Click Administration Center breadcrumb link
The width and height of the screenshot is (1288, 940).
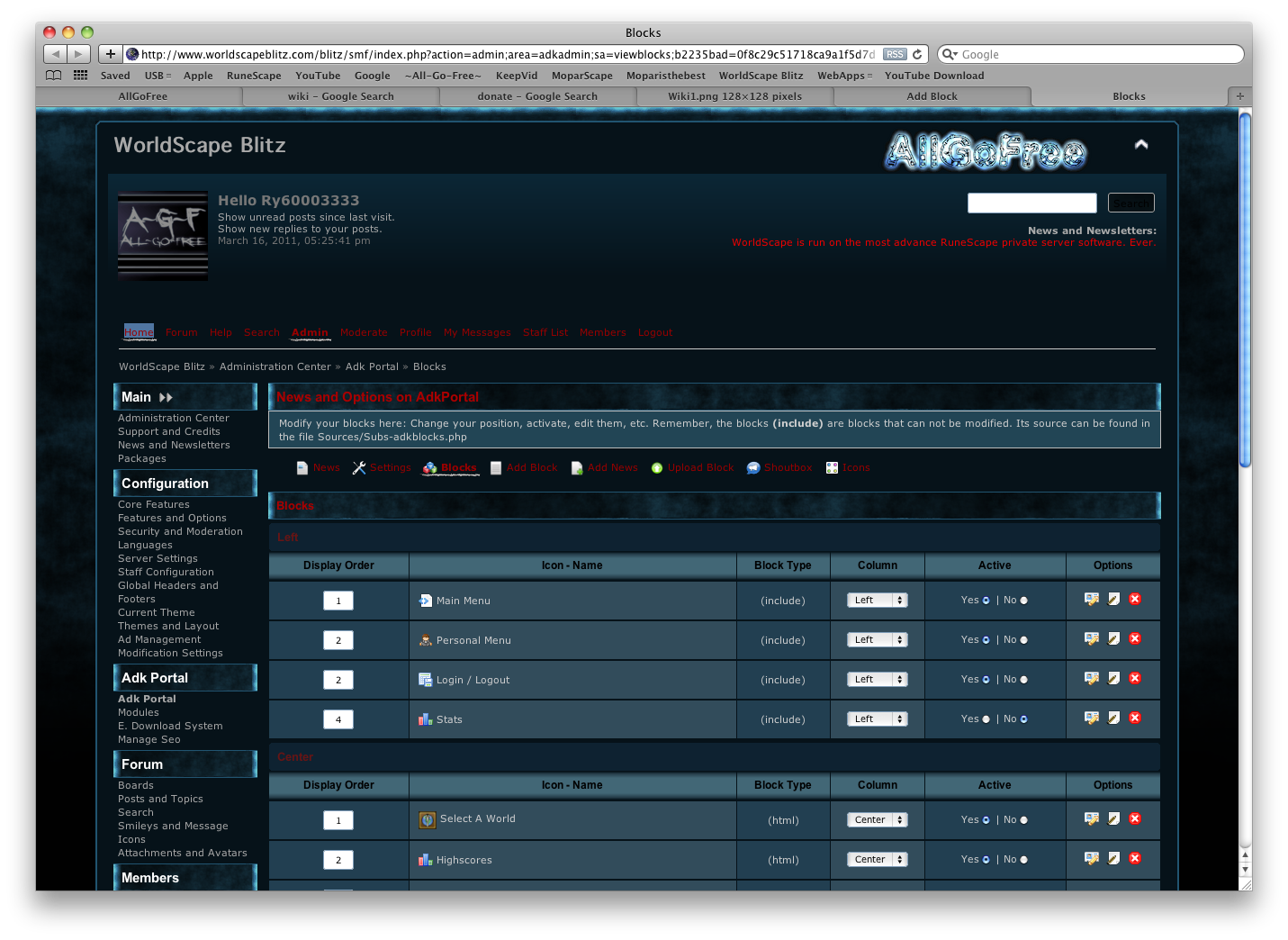275,366
